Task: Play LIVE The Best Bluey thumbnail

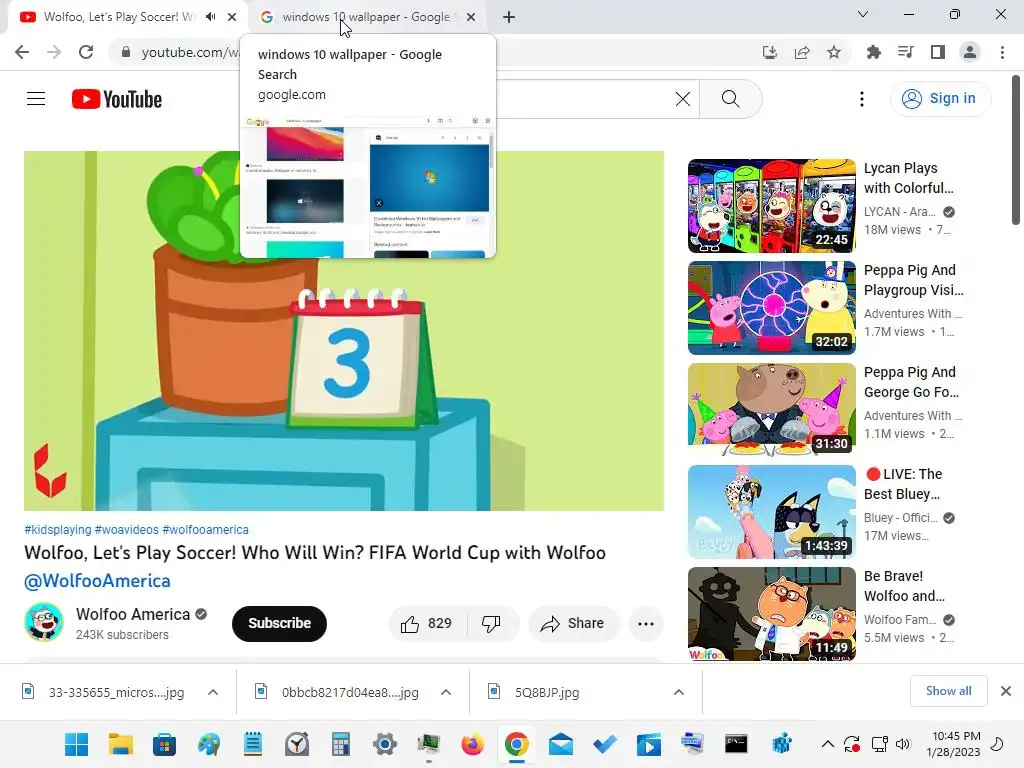Action: click(x=771, y=511)
